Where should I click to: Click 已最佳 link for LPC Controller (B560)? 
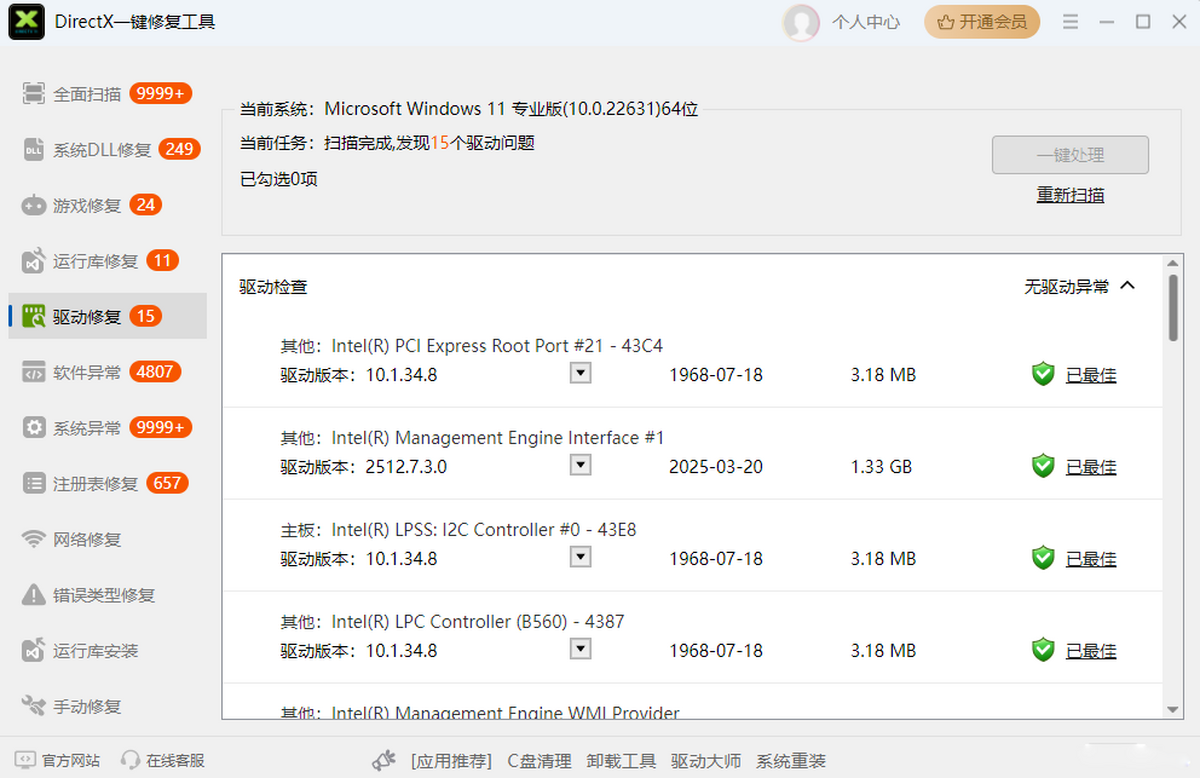pyautogui.click(x=1091, y=651)
